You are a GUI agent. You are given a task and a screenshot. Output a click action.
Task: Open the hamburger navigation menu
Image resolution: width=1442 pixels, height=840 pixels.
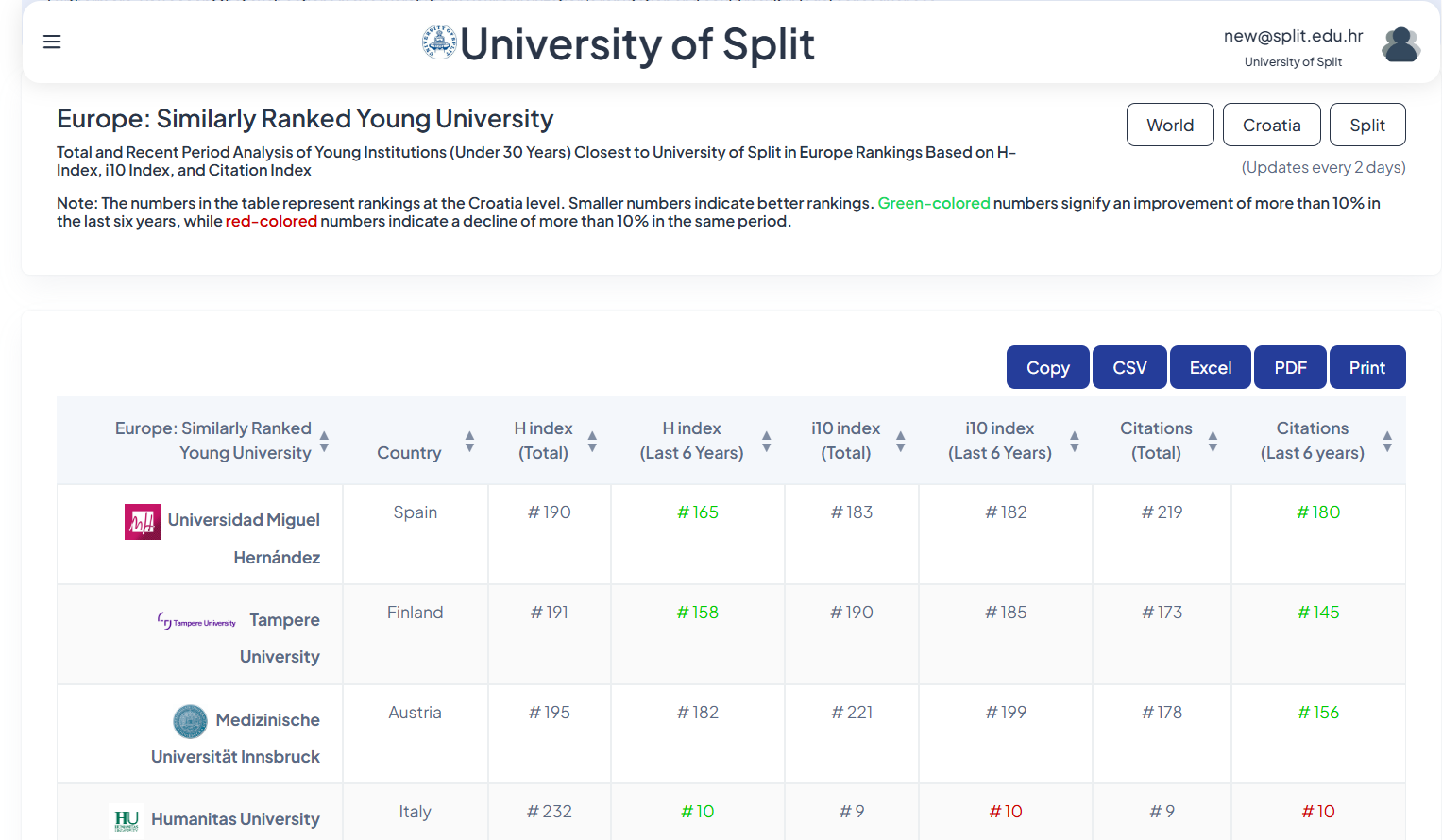coord(52,42)
